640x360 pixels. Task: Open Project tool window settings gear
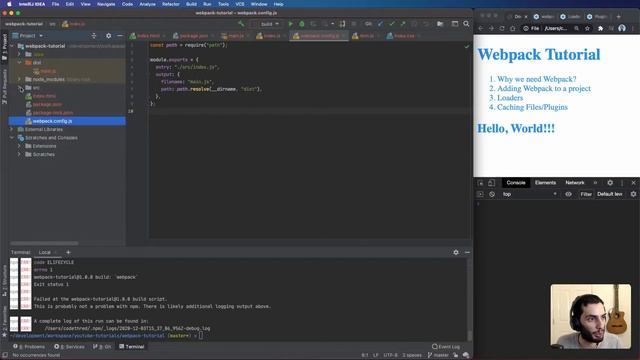(x=109, y=36)
